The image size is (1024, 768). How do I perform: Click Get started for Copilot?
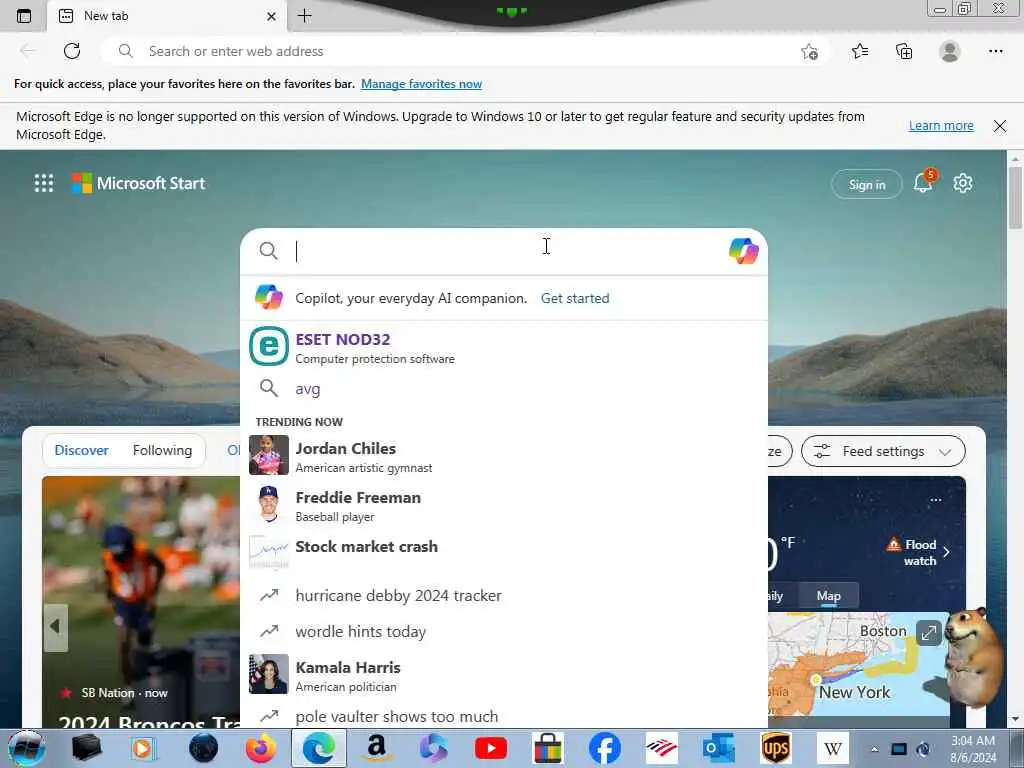[575, 298]
